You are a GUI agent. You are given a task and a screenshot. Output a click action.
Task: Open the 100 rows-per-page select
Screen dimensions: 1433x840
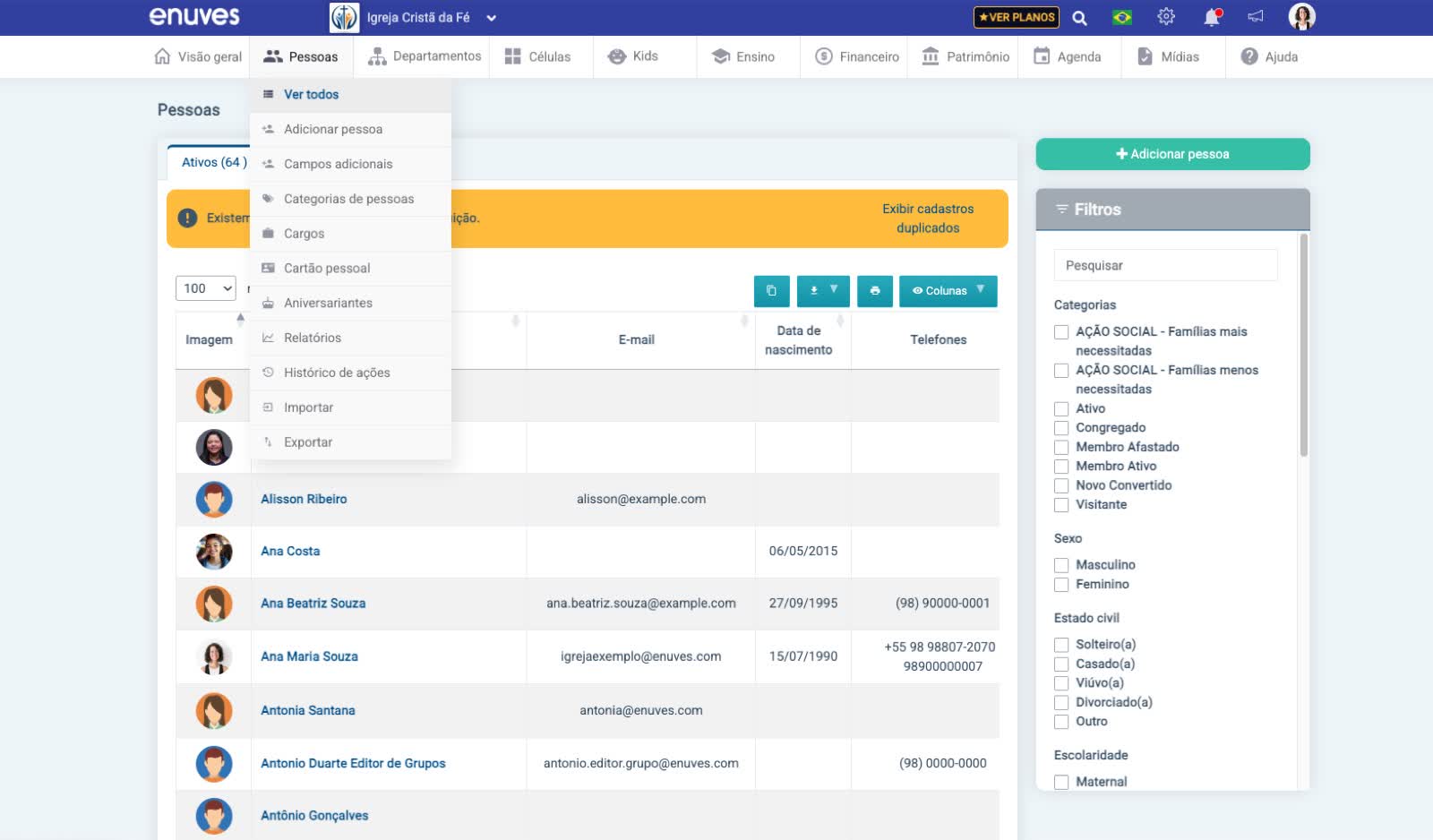coord(206,288)
